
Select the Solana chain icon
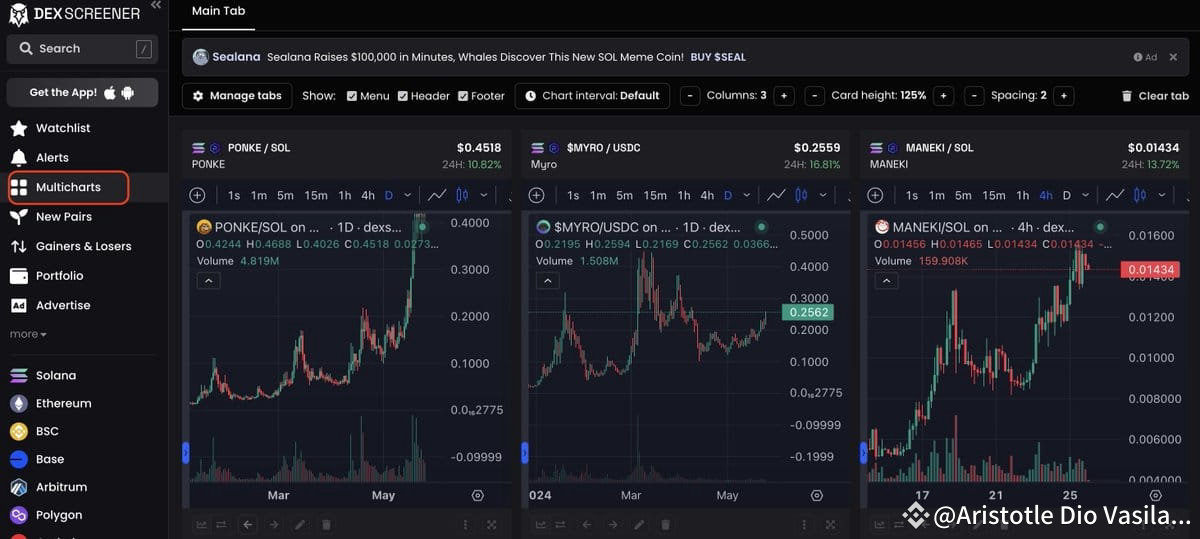[x=18, y=376]
